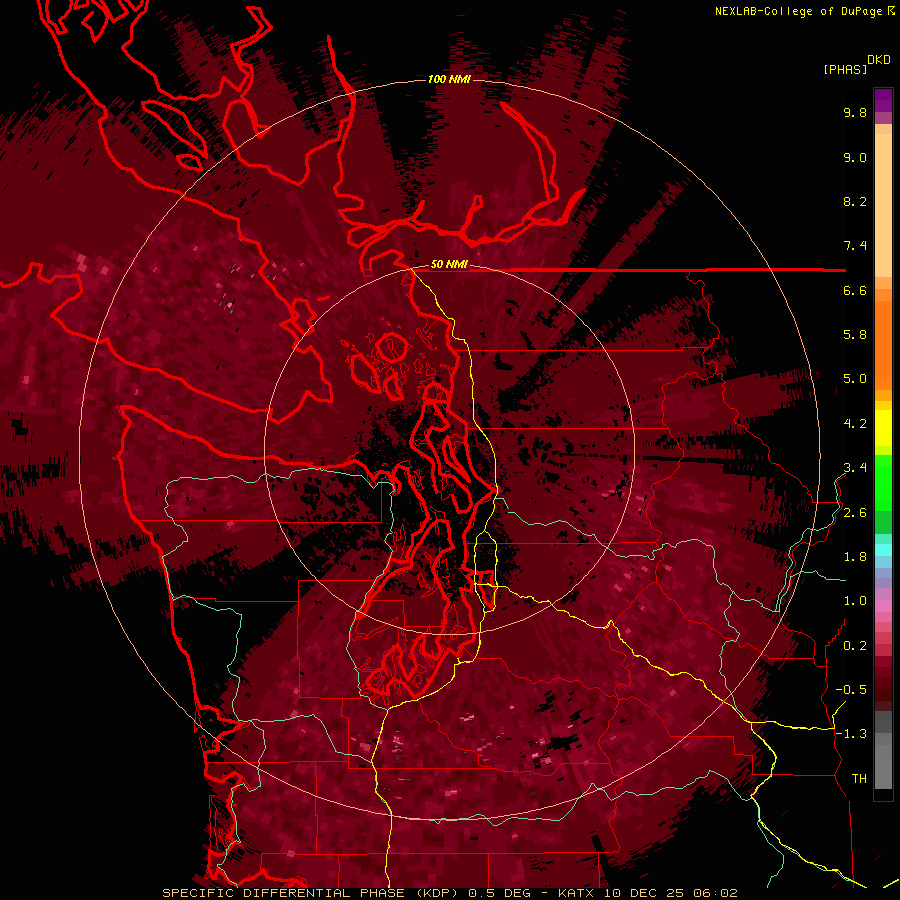Screen dimensions: 900x900
Task: Click the TH threshold label in the legend
Action: (859, 779)
